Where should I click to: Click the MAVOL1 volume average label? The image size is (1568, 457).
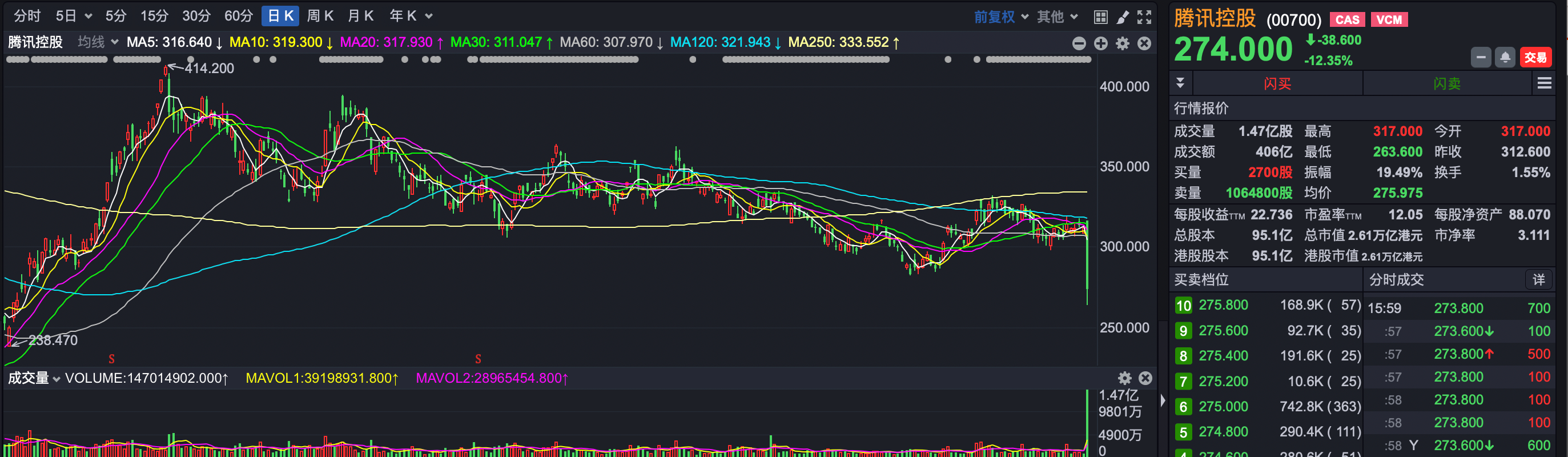pyautogui.click(x=322, y=378)
